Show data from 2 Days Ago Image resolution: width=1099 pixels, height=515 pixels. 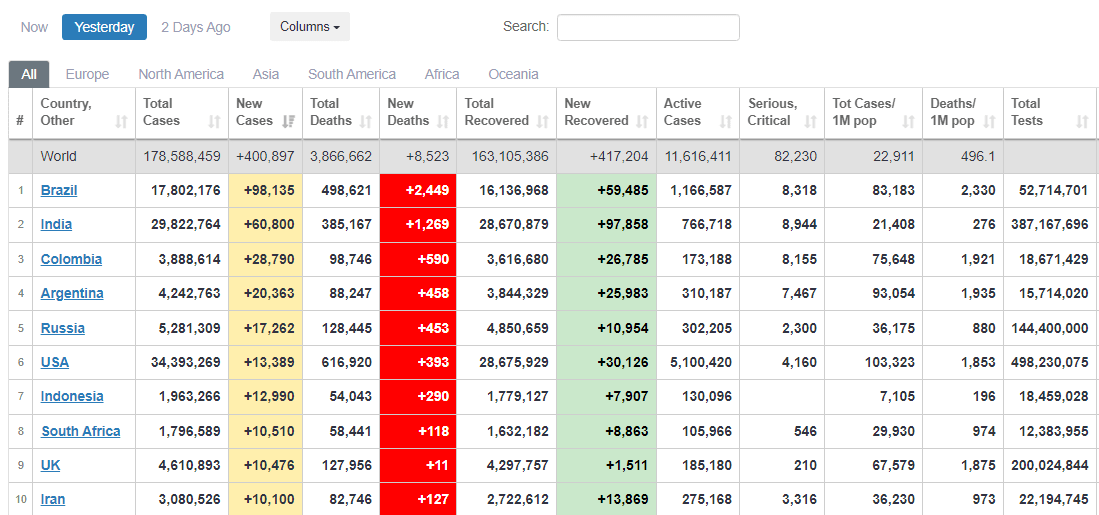click(196, 27)
